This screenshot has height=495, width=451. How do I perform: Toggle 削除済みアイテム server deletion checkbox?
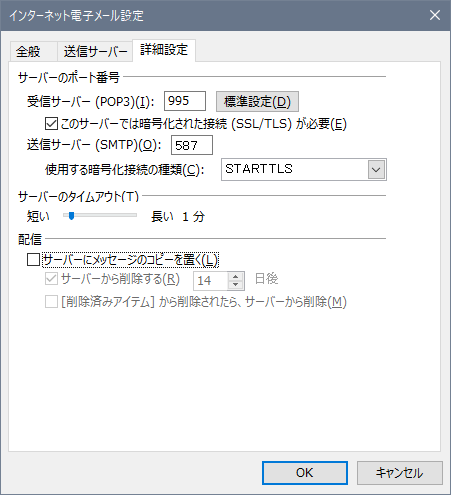51,302
